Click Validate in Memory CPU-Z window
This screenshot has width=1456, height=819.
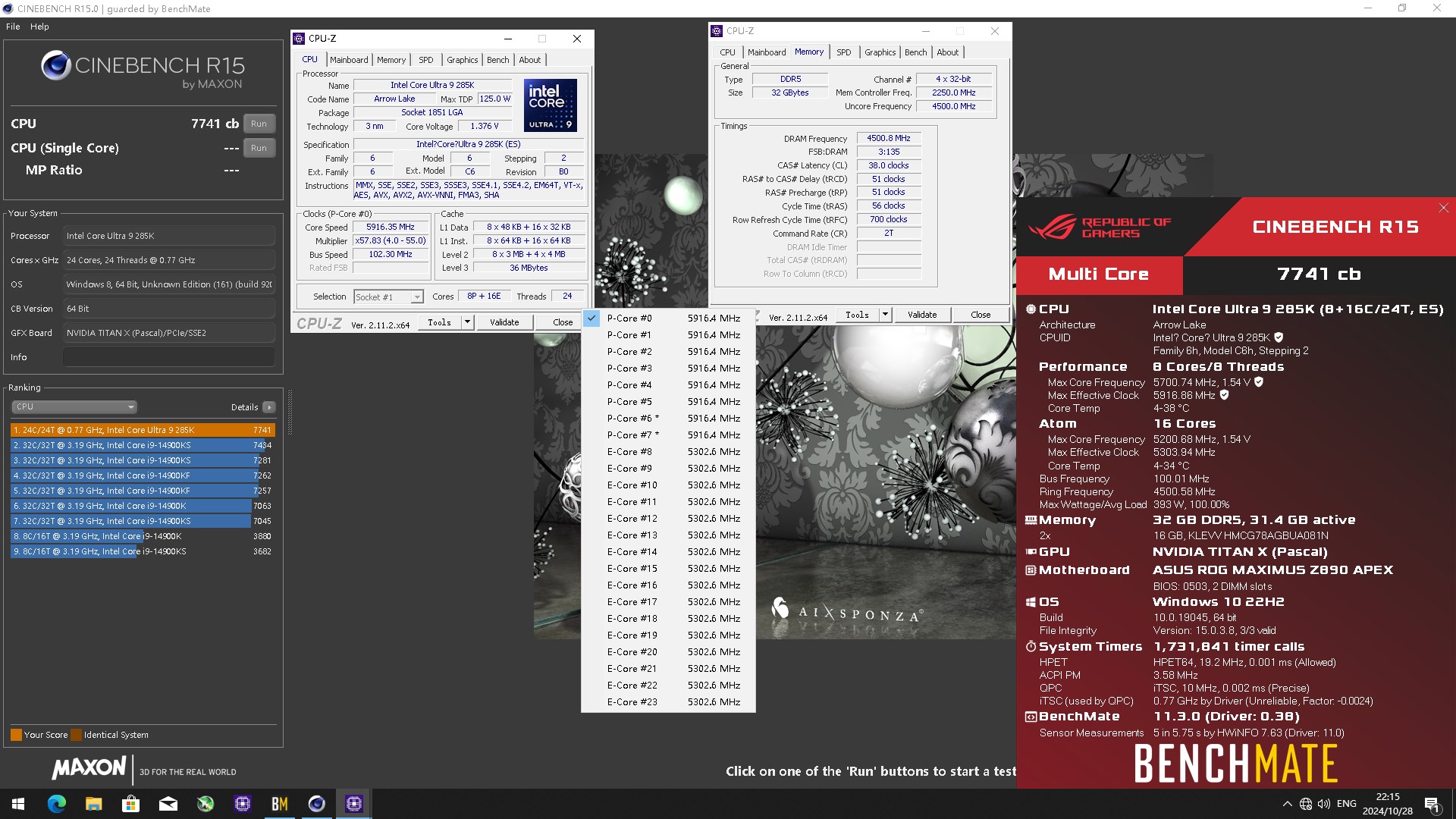point(922,315)
